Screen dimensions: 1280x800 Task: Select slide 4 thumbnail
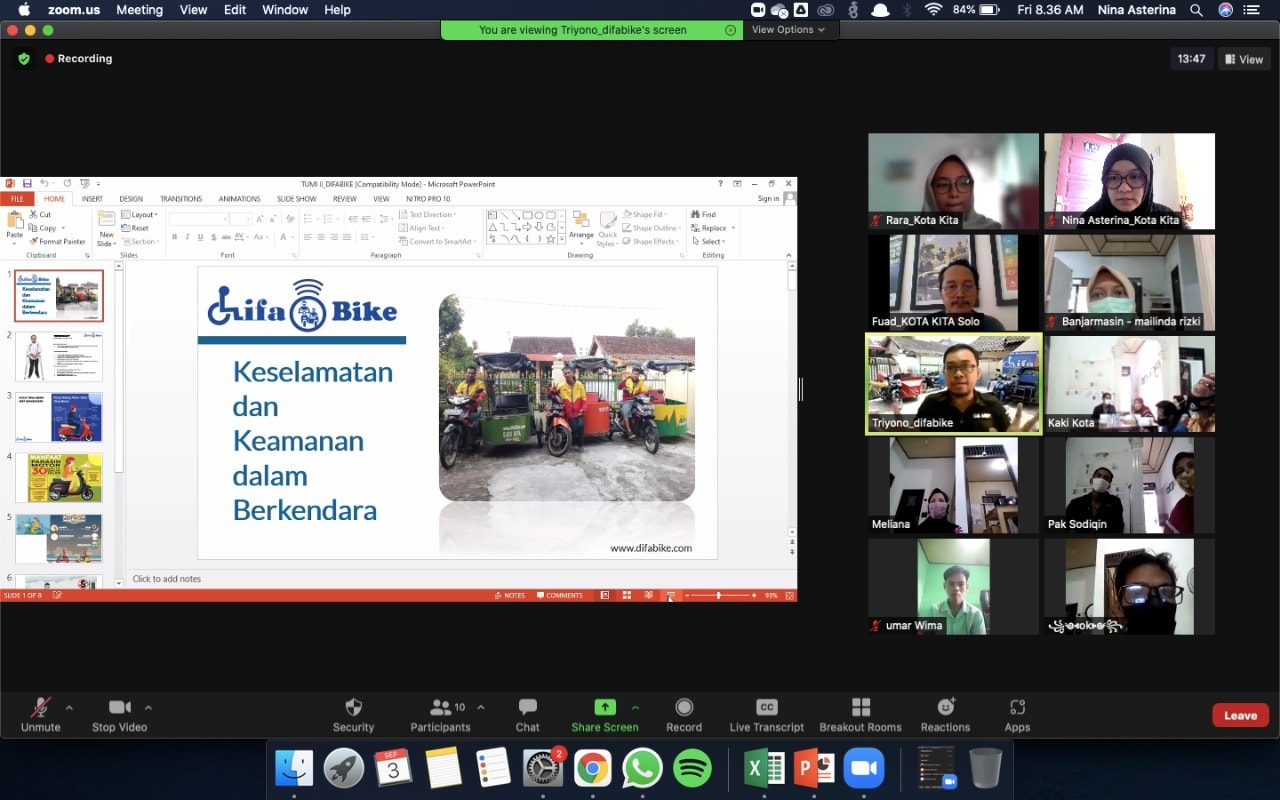click(59, 477)
